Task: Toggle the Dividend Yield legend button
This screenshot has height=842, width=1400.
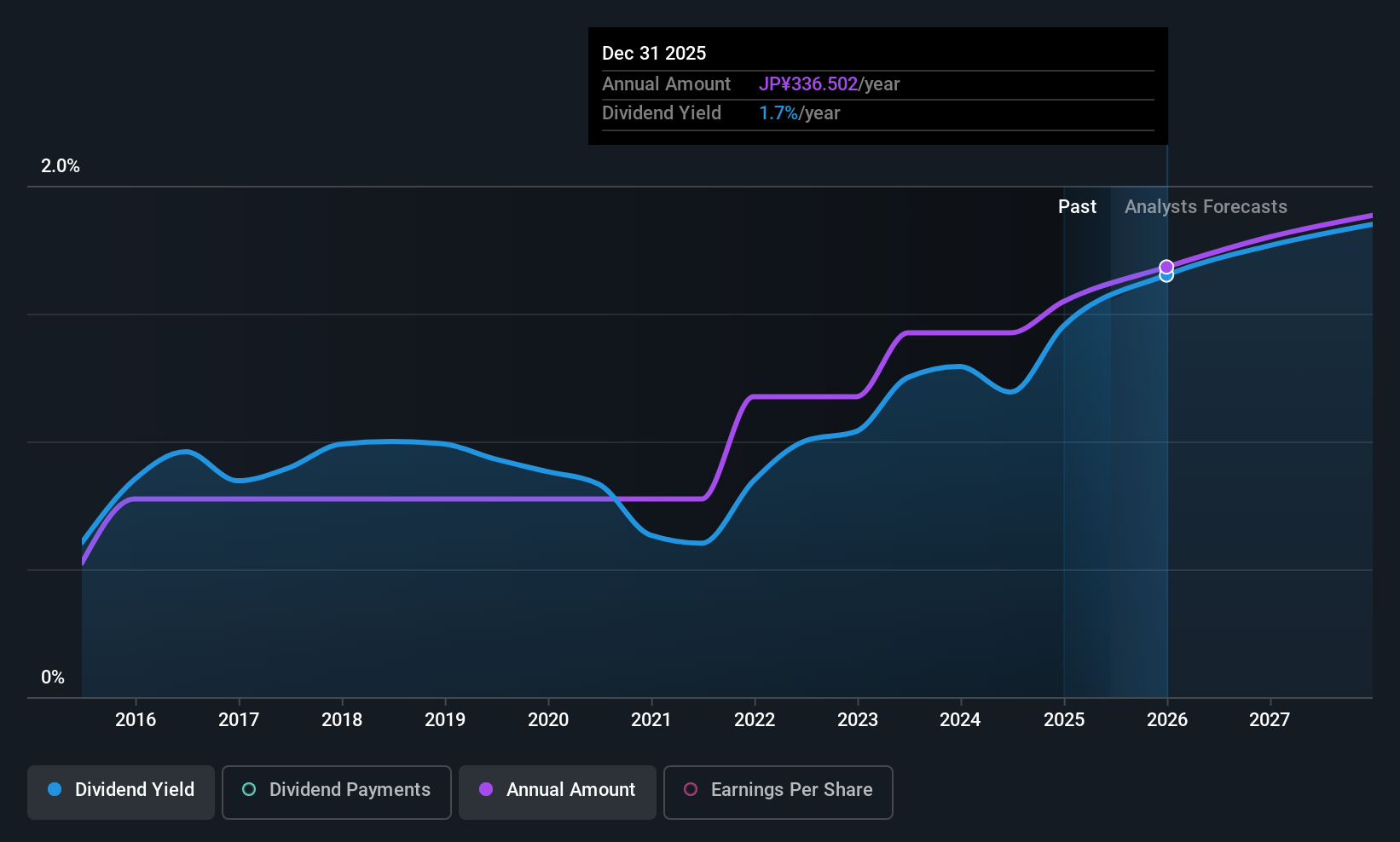Action: [121, 792]
